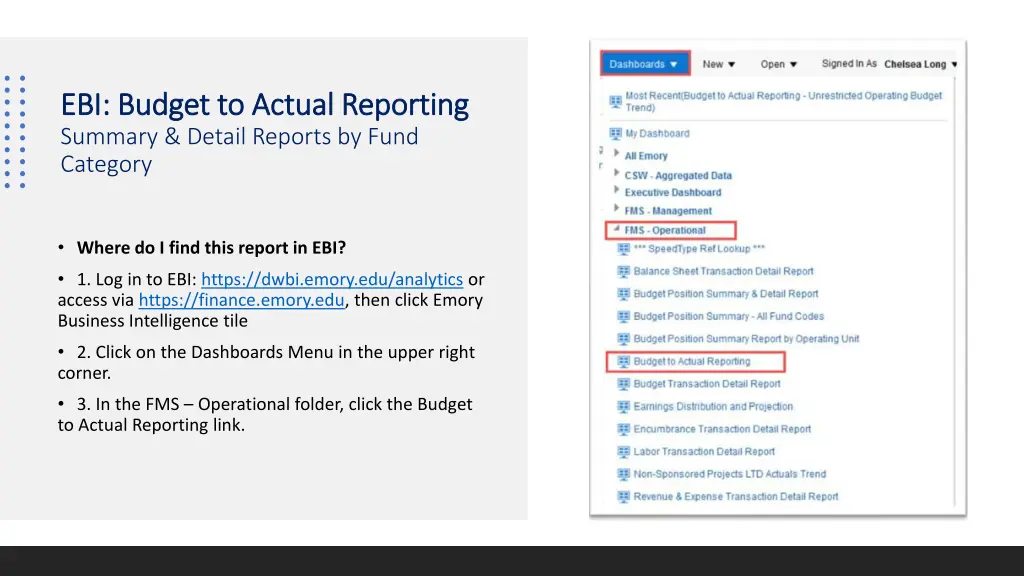The width and height of the screenshot is (1024, 576).
Task: Click Encumbrance Transaction Detail Report icon
Action: (624, 429)
